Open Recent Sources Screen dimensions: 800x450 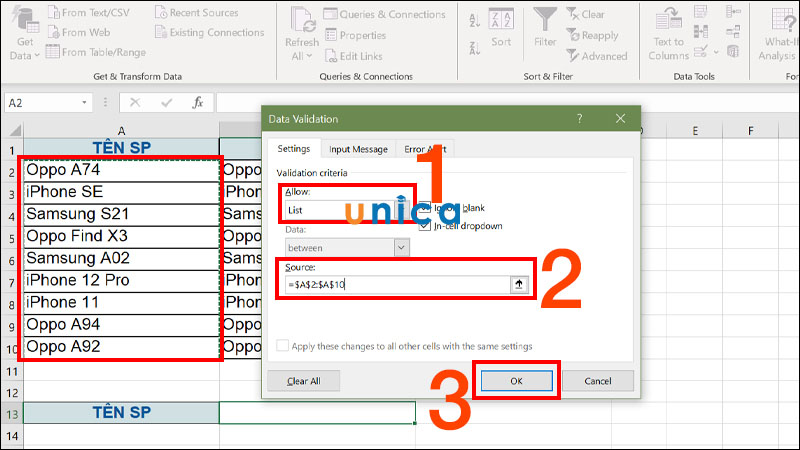click(197, 12)
